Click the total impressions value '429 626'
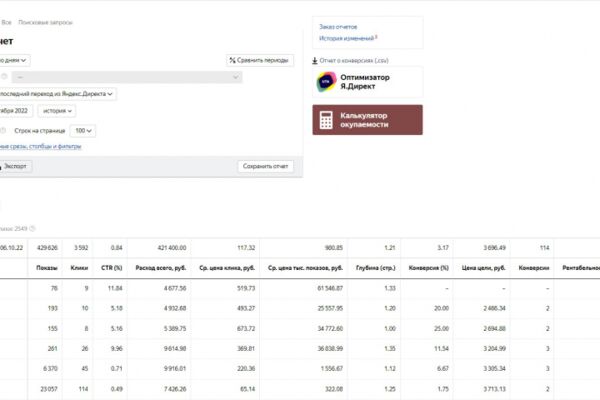This screenshot has height=400, width=600. [47, 248]
